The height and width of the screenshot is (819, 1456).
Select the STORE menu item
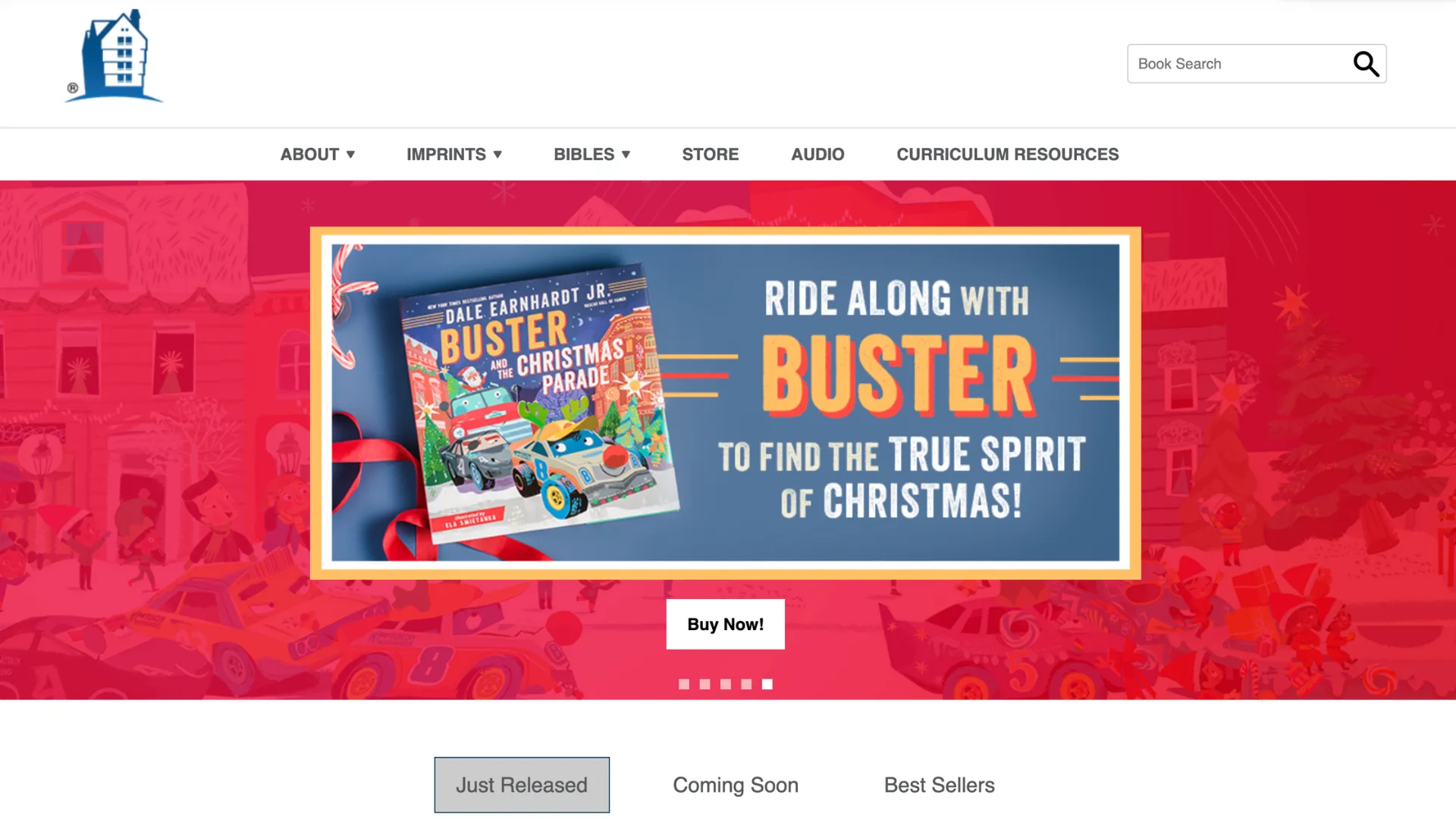click(x=711, y=154)
